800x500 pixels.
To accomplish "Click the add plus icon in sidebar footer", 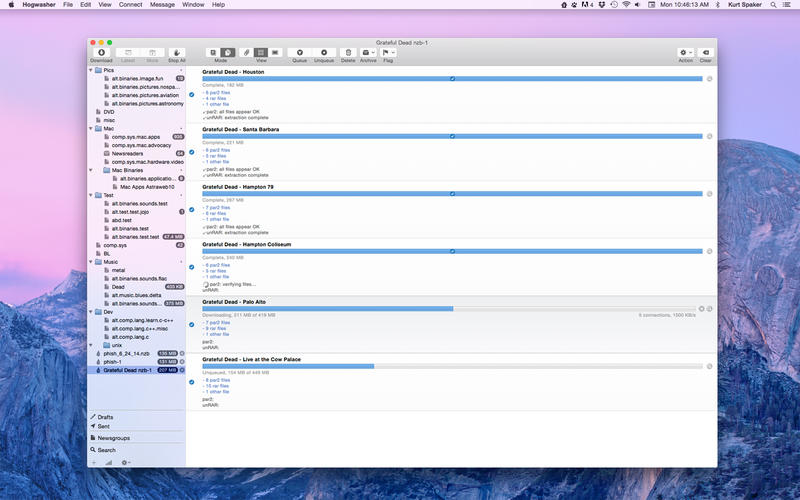I will [95, 463].
